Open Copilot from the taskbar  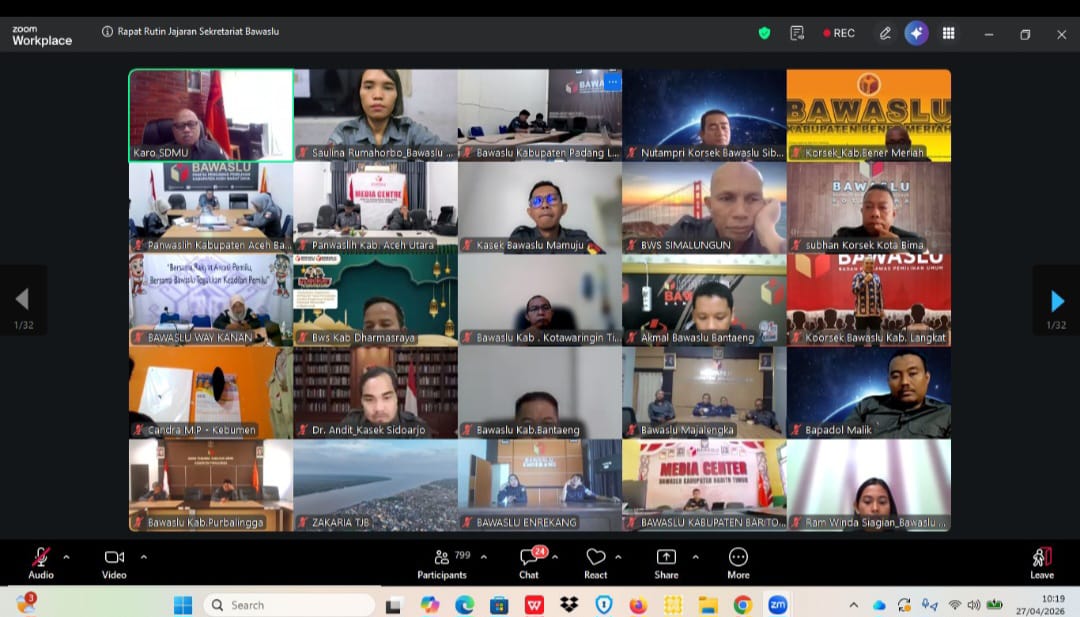click(x=429, y=605)
